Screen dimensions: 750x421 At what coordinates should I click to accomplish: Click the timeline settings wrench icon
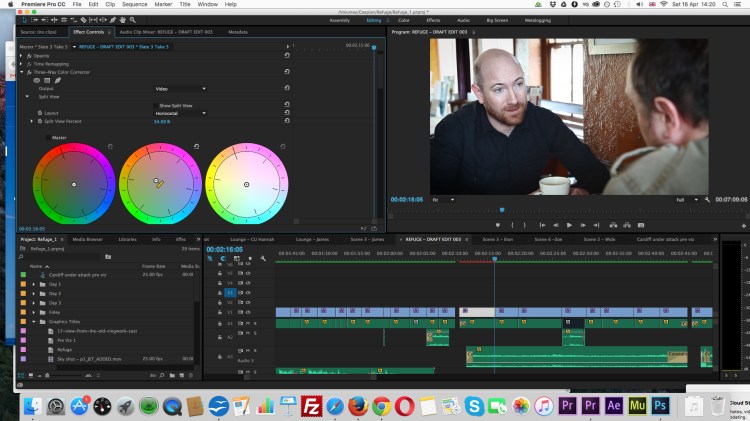point(262,258)
